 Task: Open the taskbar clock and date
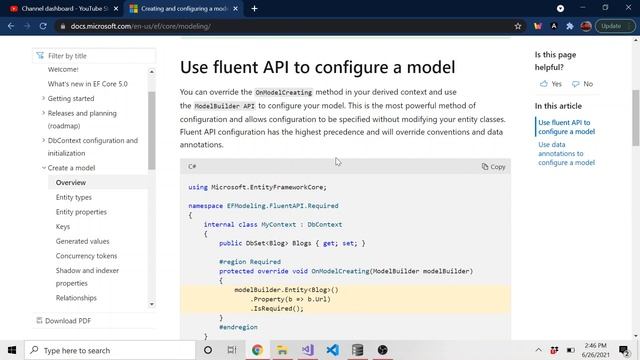pos(596,350)
